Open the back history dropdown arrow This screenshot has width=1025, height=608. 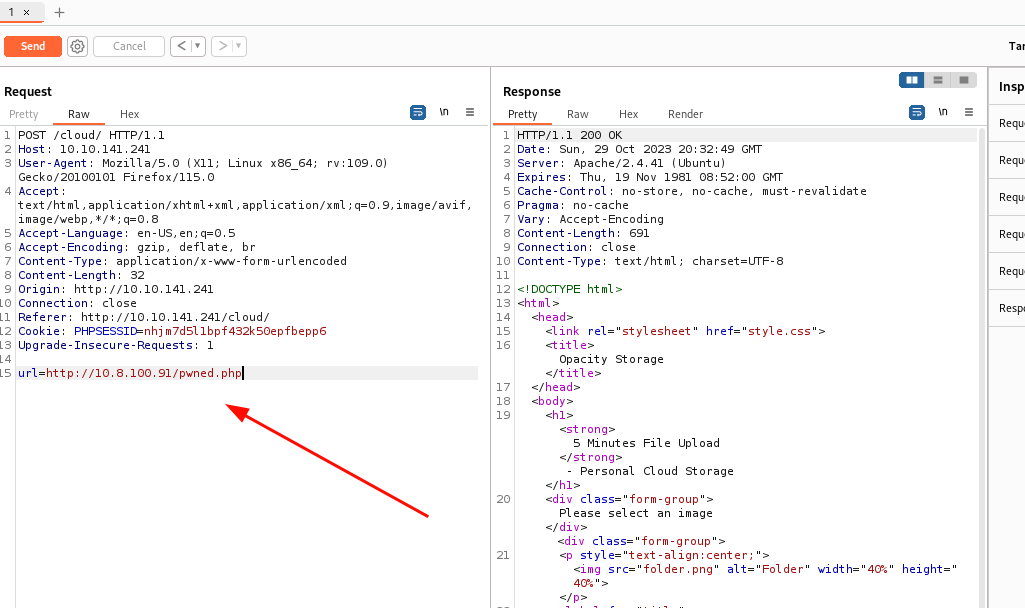coord(198,46)
